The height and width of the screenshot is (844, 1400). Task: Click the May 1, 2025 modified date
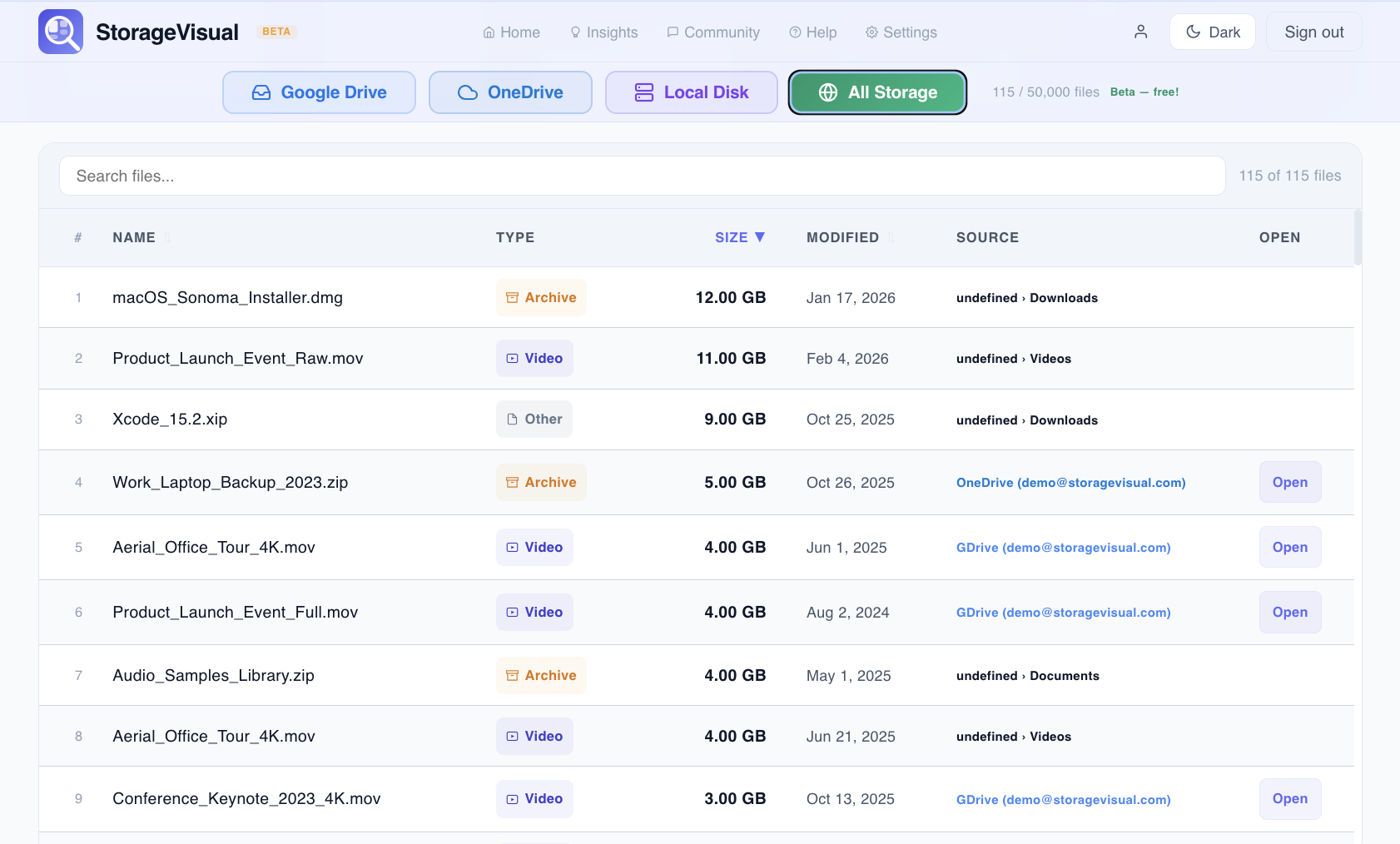(x=848, y=676)
